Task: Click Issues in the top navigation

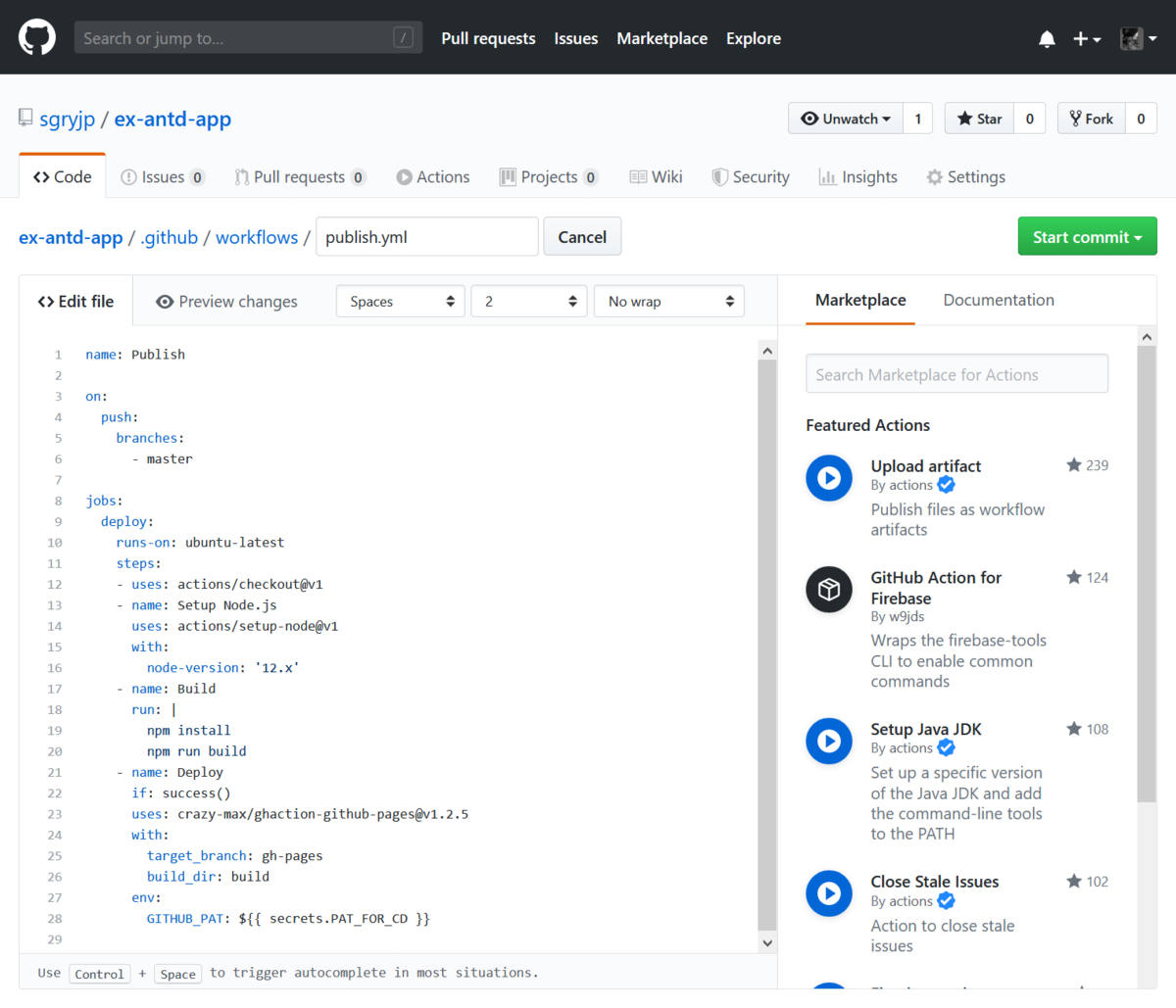Action: click(576, 38)
